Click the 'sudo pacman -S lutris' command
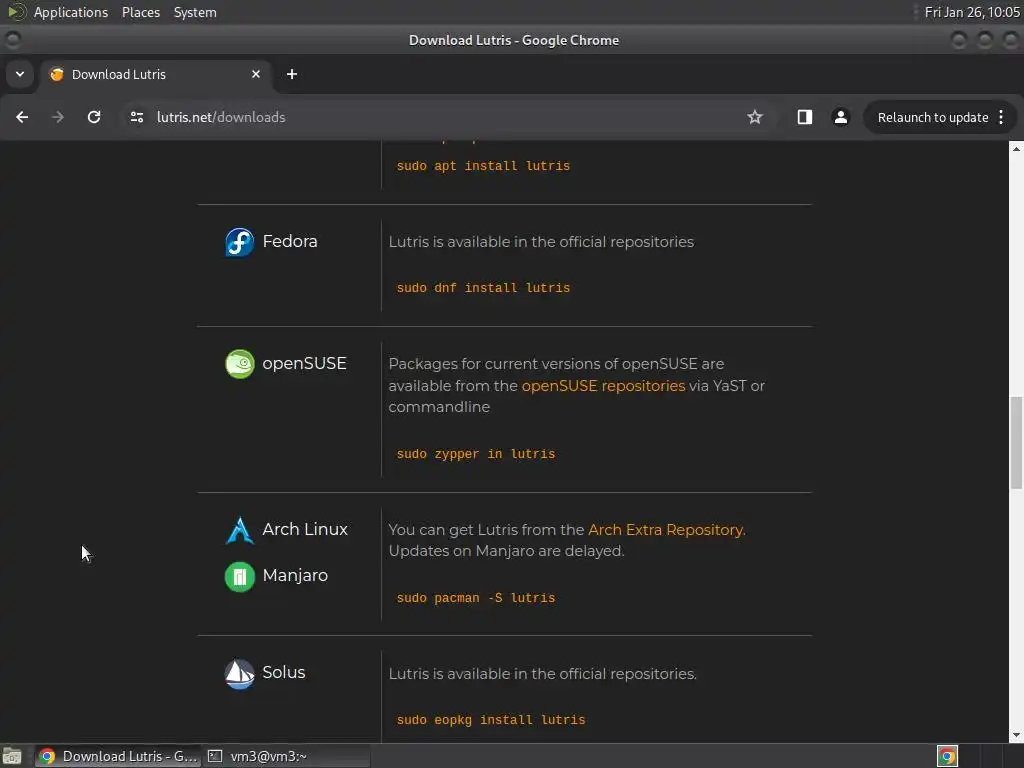The height and width of the screenshot is (768, 1024). pos(476,598)
